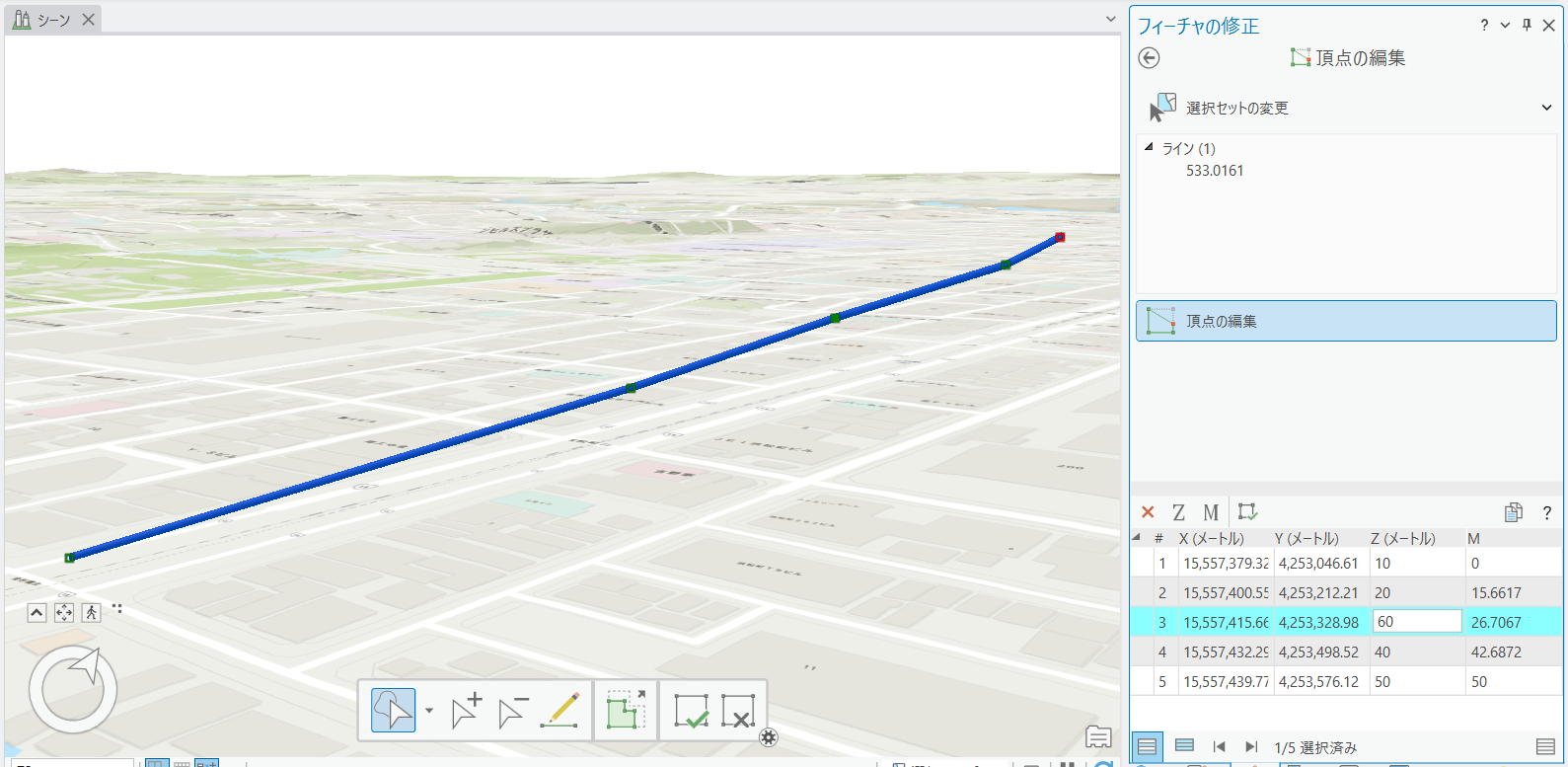Toggle Z values with the Z button
Viewport: 1568px width, 767px height.
[x=1178, y=512]
